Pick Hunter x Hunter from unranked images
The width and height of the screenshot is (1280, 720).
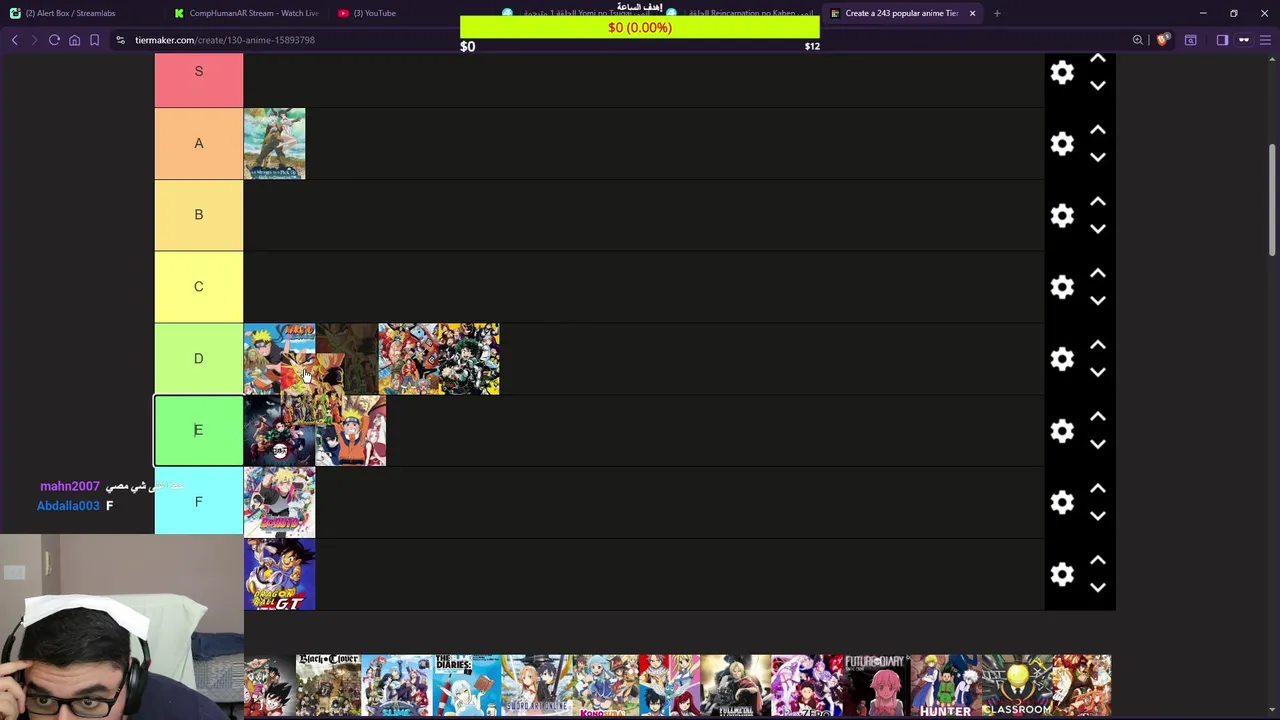(945, 686)
